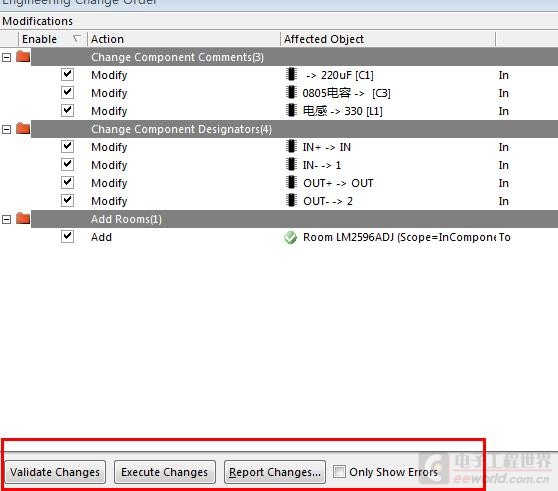Open Report Changes dialog
Viewport: 558px width, 491px height.
tap(275, 472)
